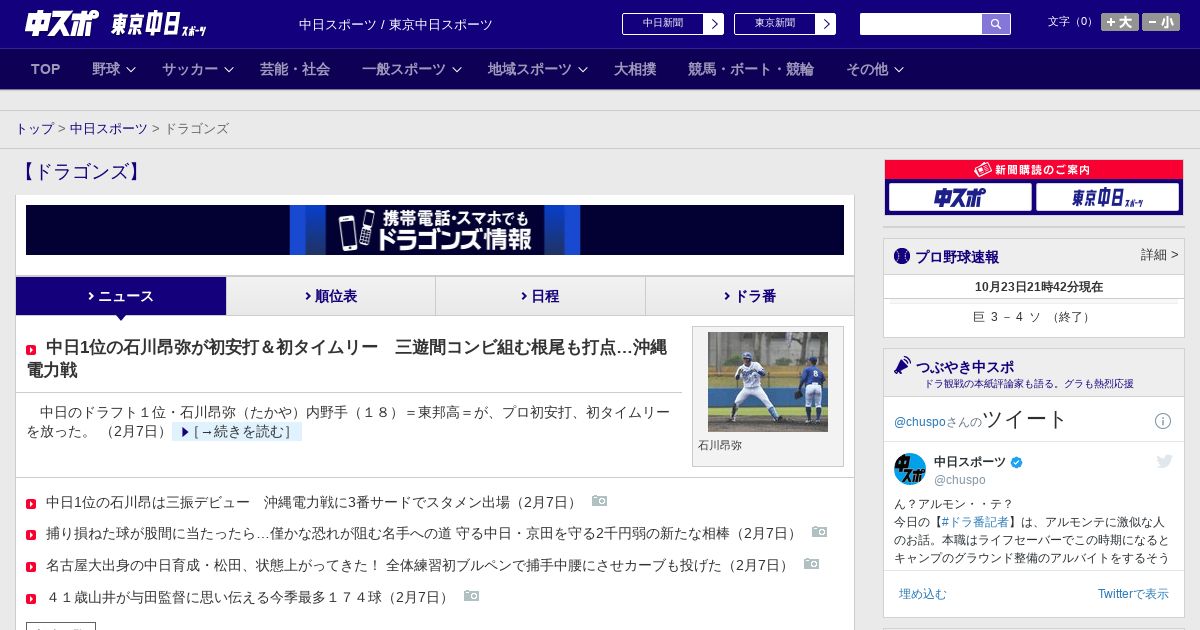
Task: Click the →続きを読む link
Action: pos(237,432)
